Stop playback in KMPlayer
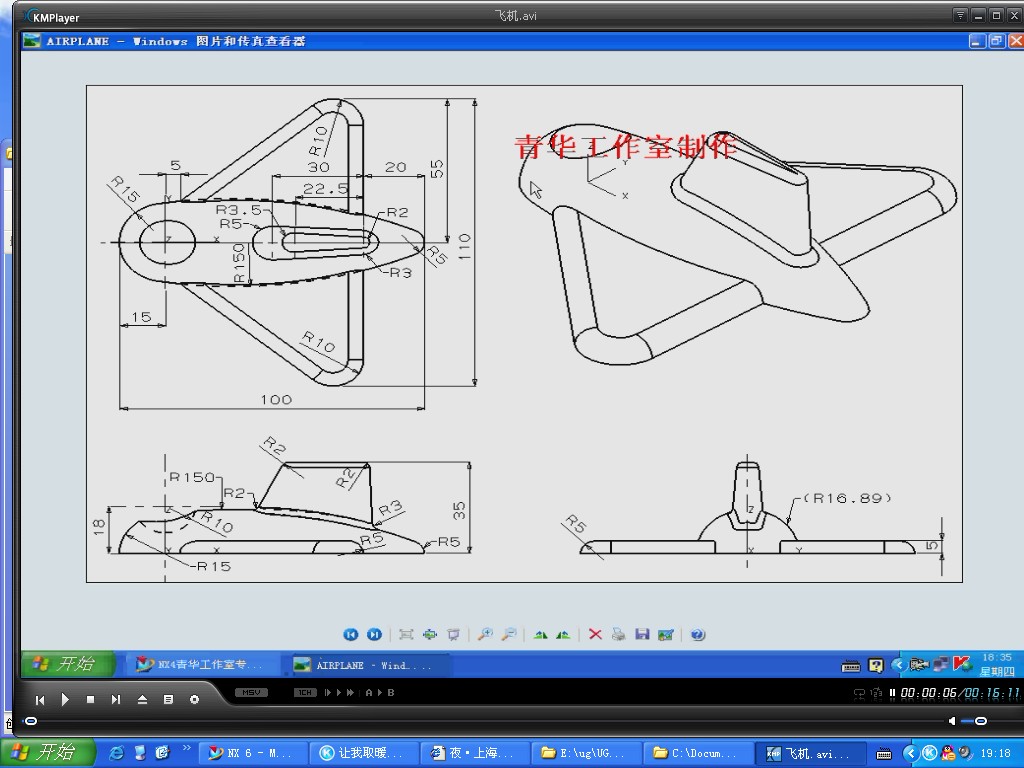Viewport: 1024px width, 768px height. (x=90, y=699)
